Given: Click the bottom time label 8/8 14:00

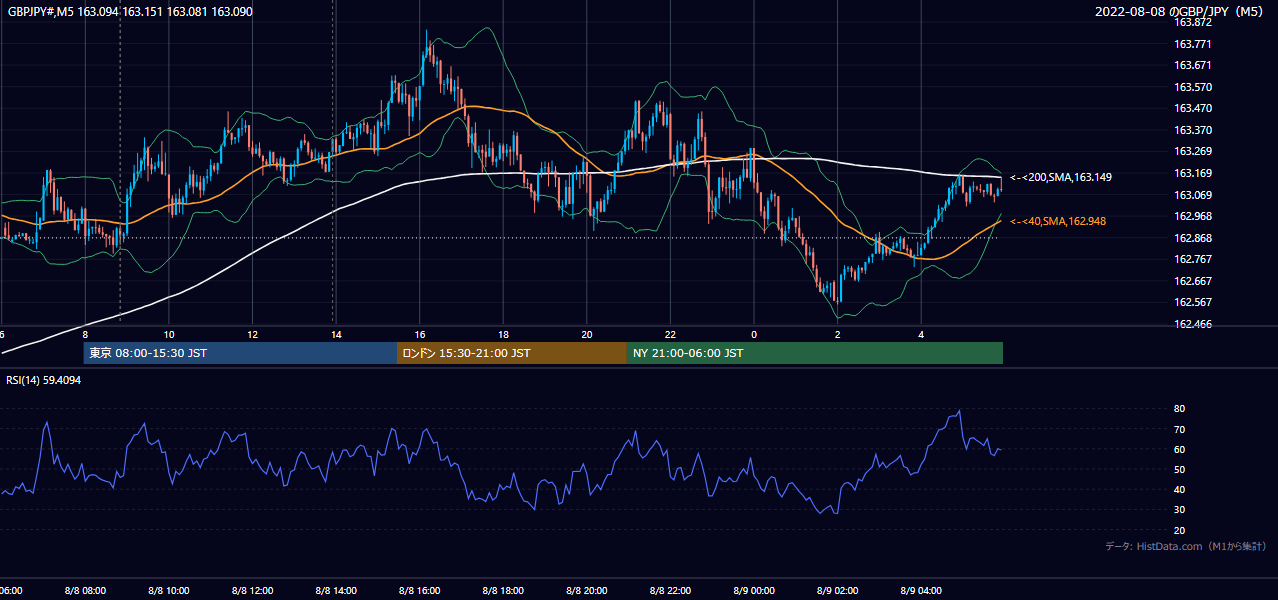Looking at the screenshot, I should [336, 591].
